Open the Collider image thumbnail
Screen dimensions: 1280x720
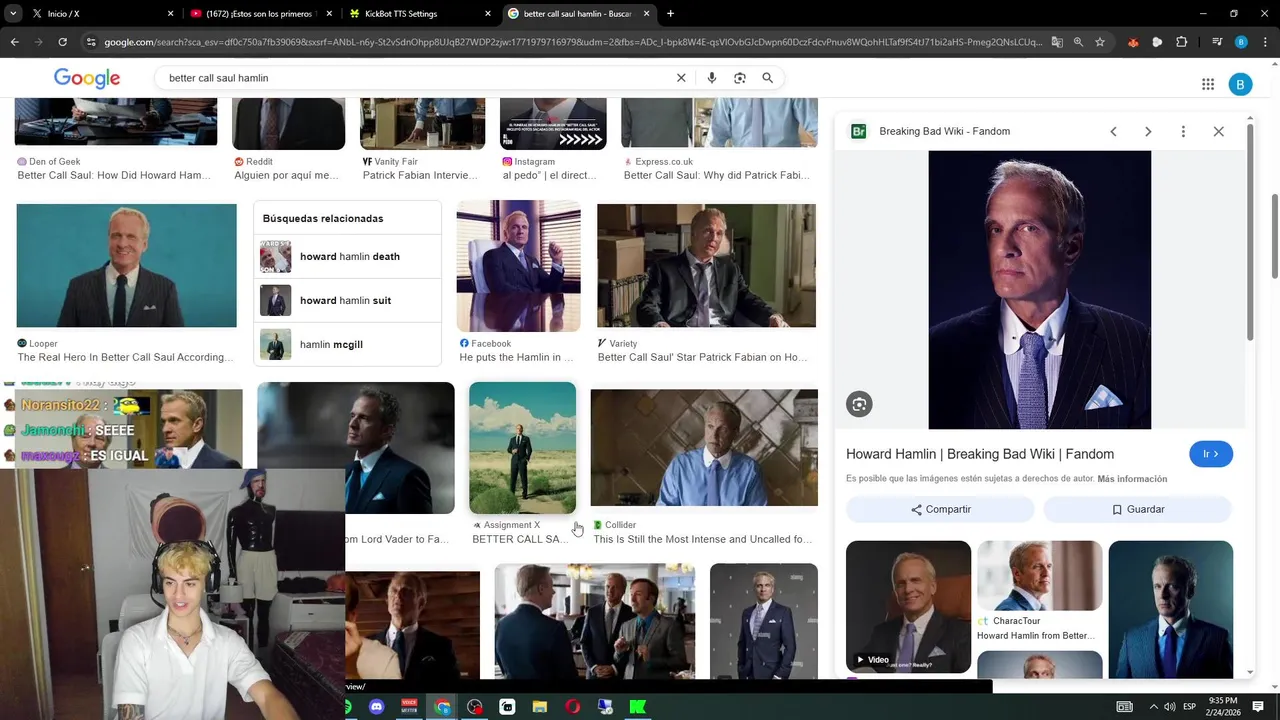[x=704, y=448]
